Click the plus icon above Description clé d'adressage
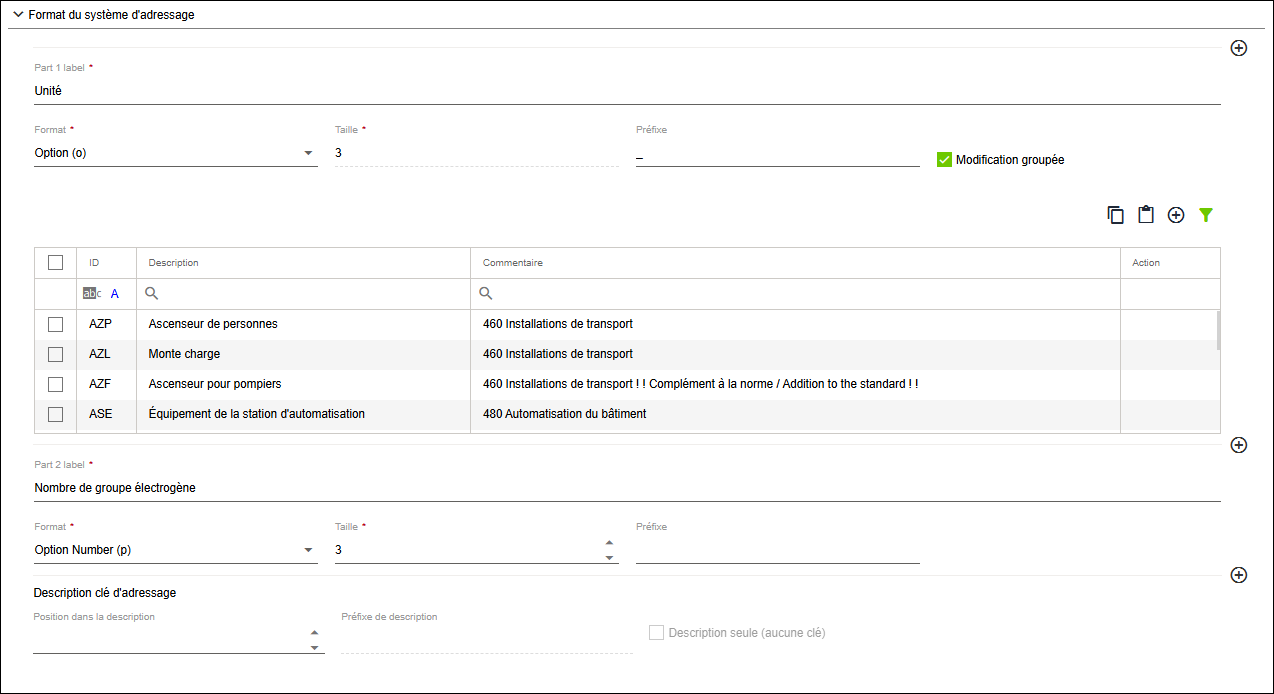Viewport: 1274px width, 694px height. (1238, 575)
